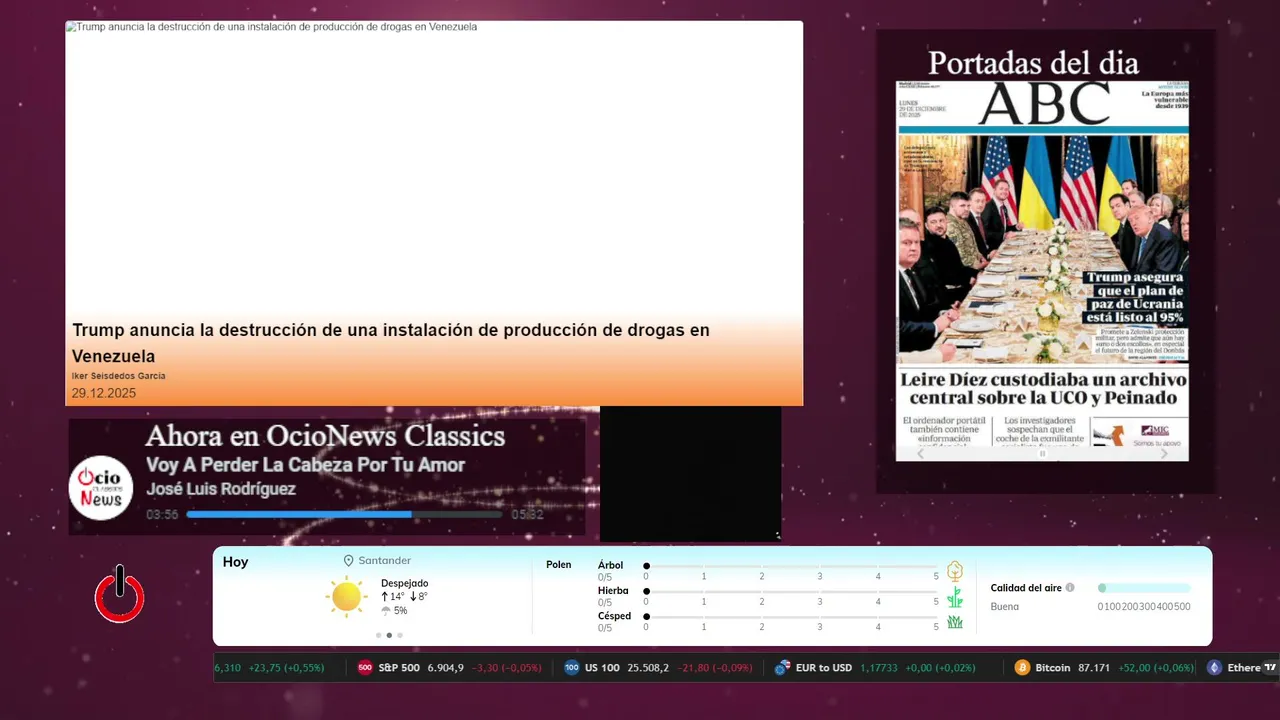Open the ABC newspaper front page
1280x720 pixels.
click(x=1042, y=270)
